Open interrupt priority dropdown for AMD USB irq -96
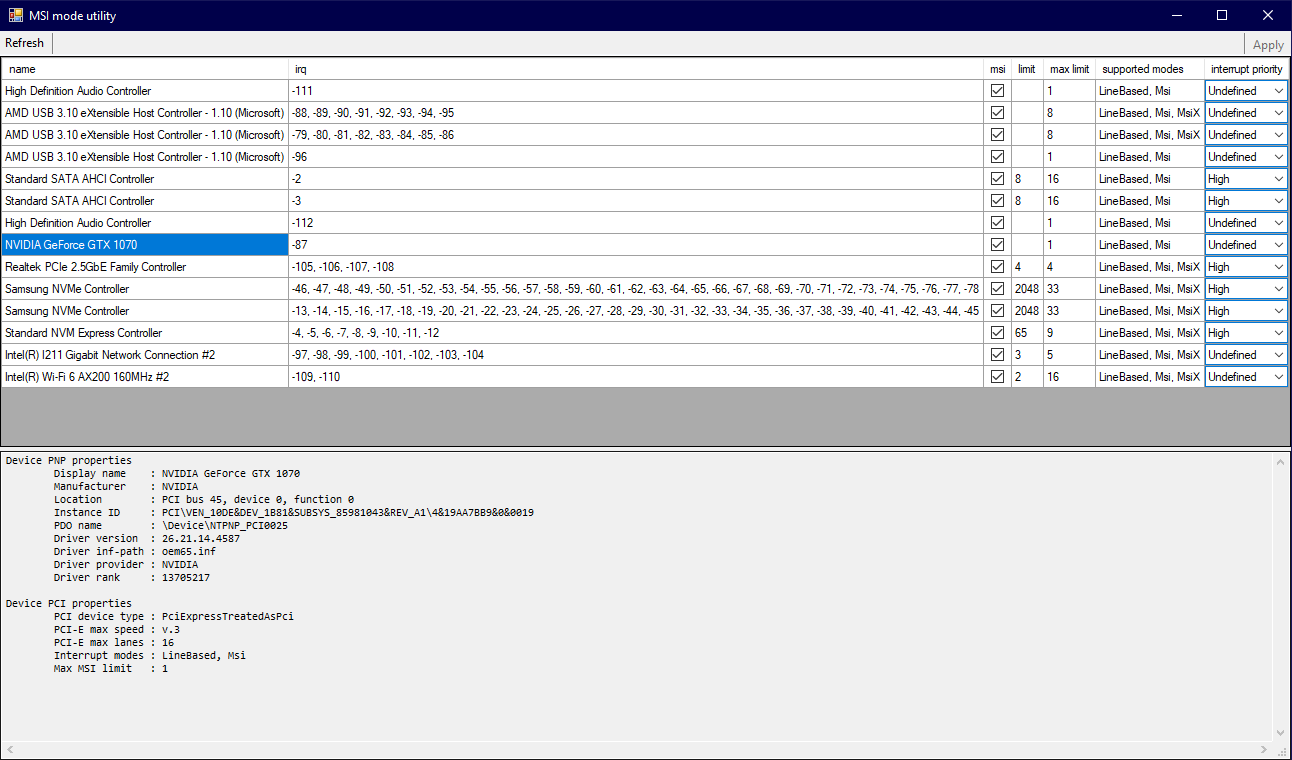The width and height of the screenshot is (1292, 760). pos(1246,157)
